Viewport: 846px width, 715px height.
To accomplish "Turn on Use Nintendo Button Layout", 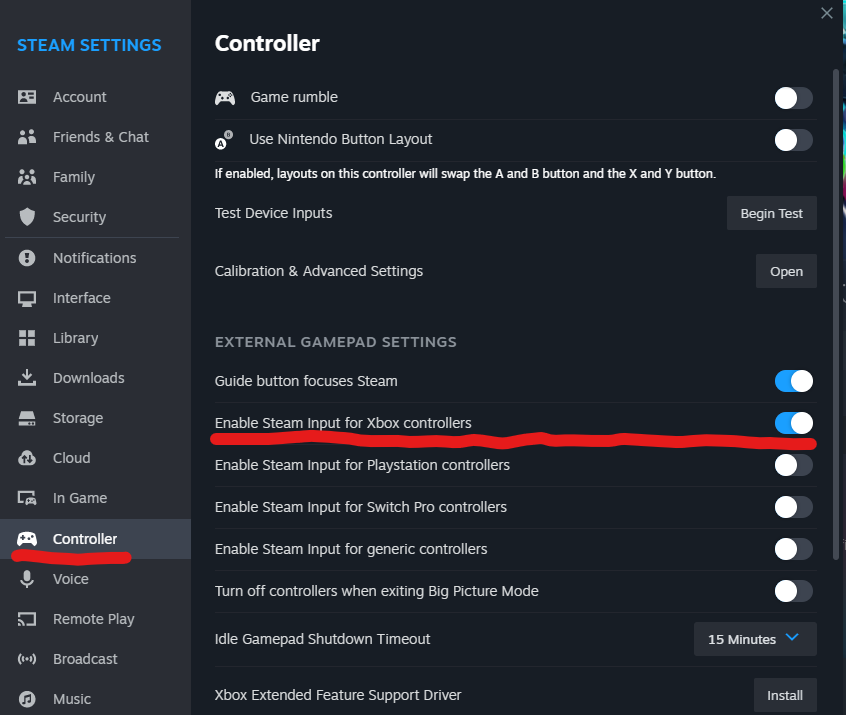I will coord(793,140).
